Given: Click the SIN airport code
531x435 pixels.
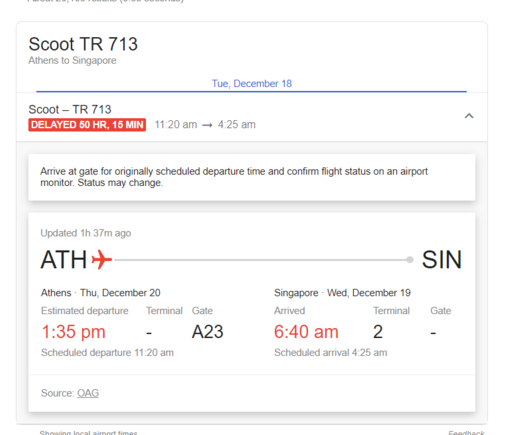Looking at the screenshot, I should (442, 260).
